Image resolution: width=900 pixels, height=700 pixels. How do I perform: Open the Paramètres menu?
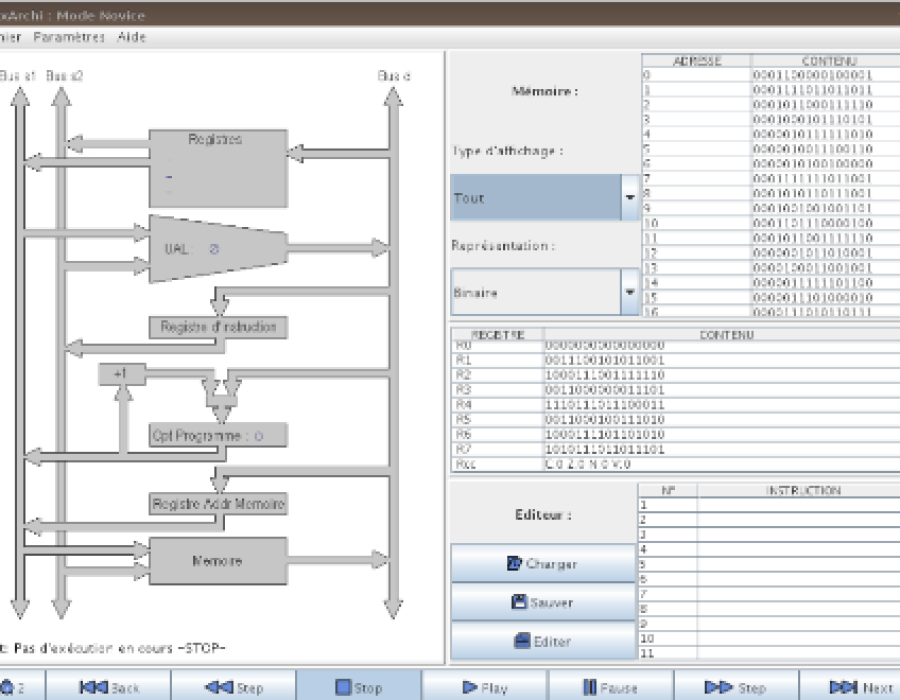point(69,37)
